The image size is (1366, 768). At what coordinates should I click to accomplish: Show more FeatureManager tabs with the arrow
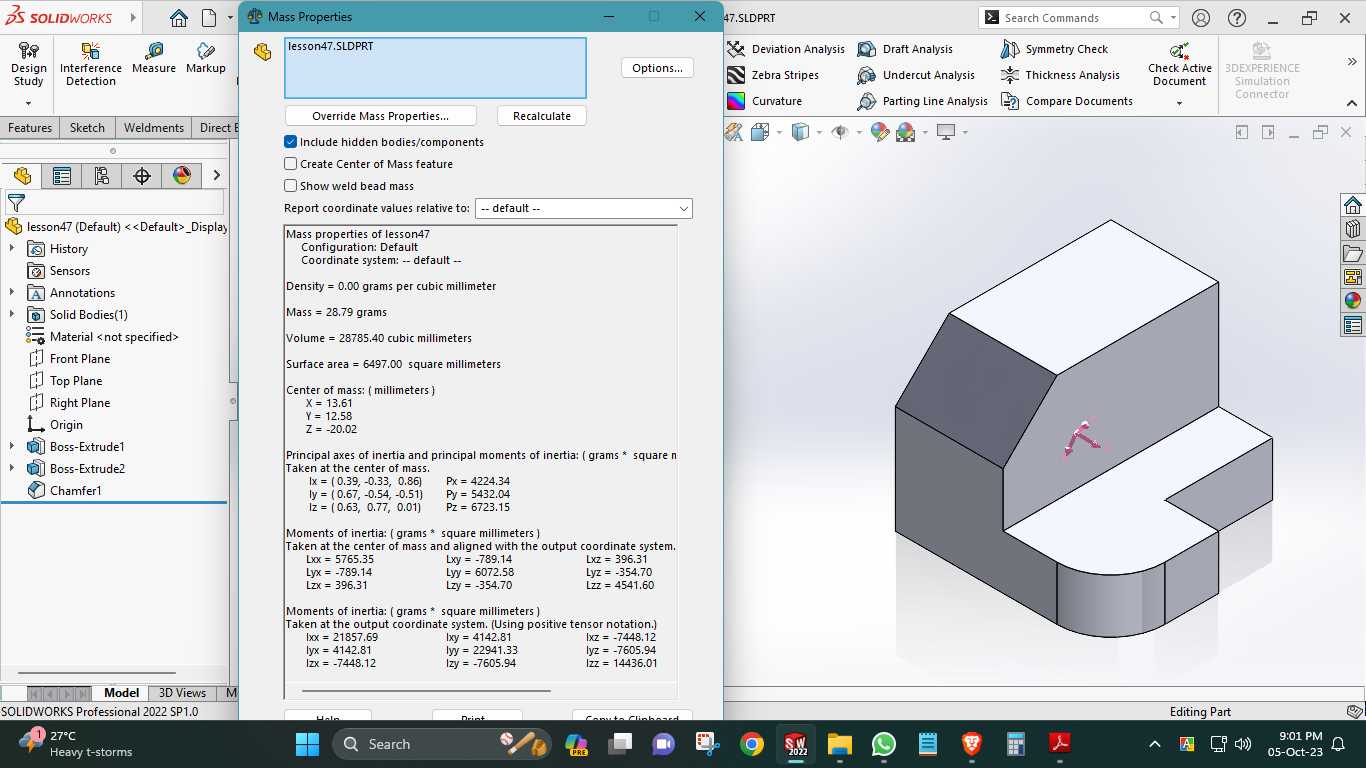click(x=216, y=176)
